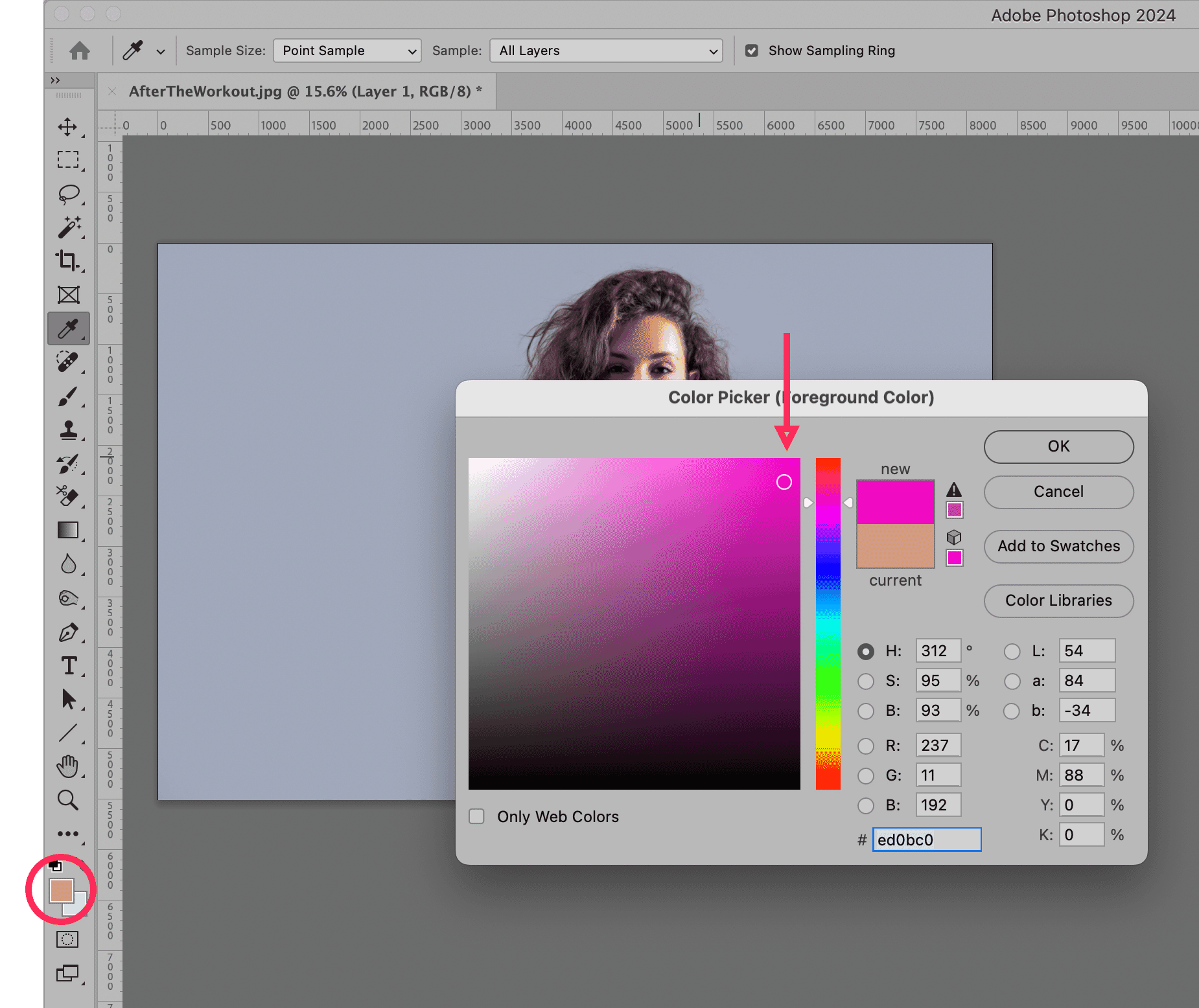Toggle the Show Sampling Ring checkbox
Screen dimensions: 1199x1008
(x=752, y=51)
